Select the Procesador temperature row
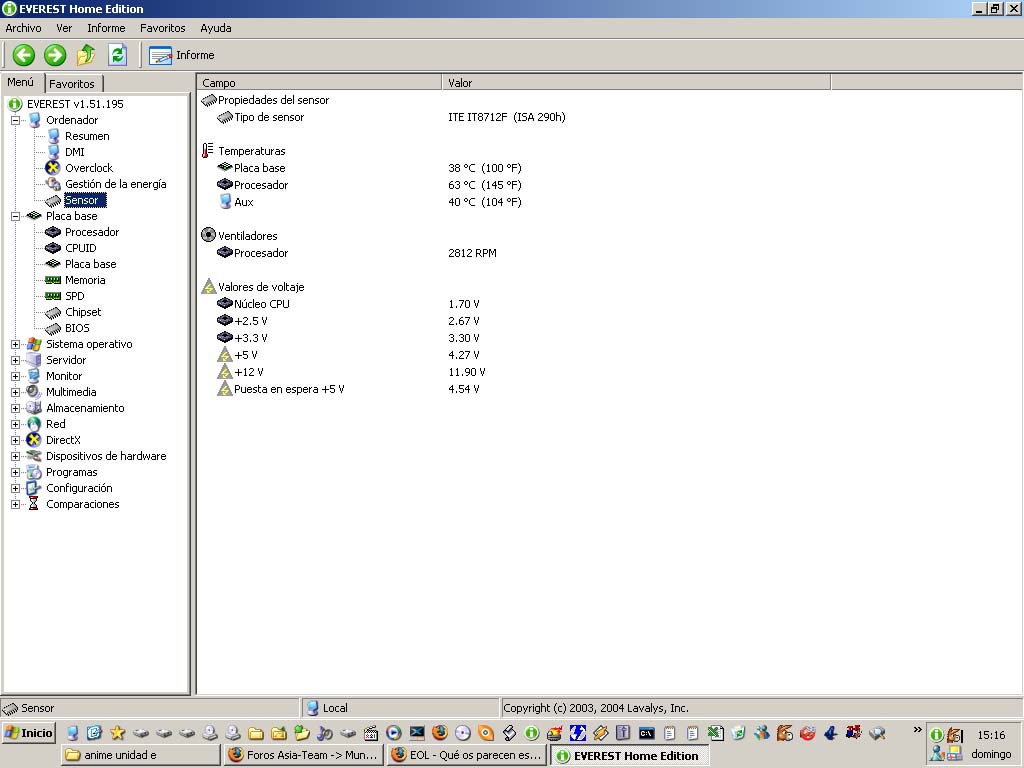Screen dimensions: 1024x768 click(261, 185)
